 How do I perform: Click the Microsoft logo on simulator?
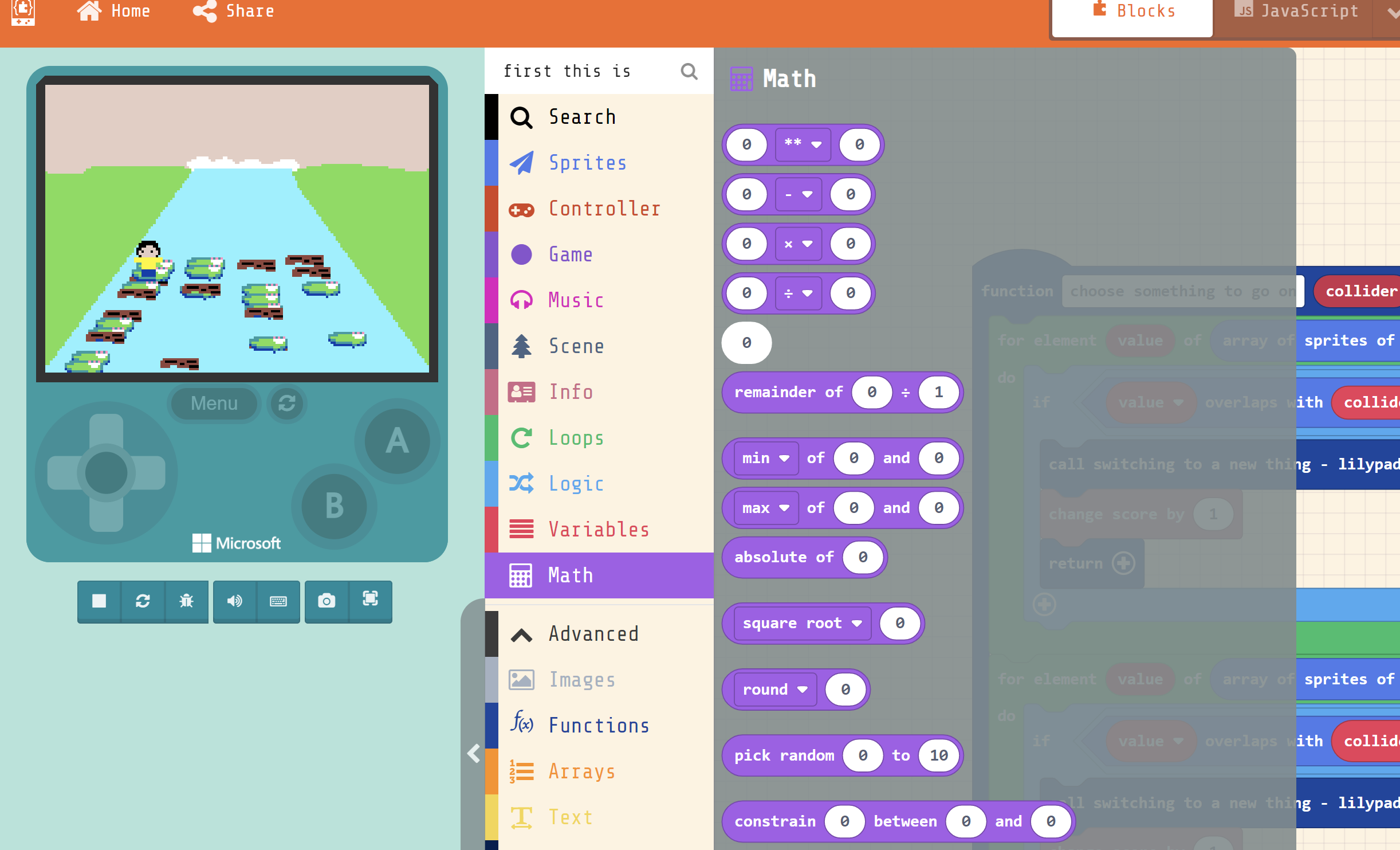237,543
